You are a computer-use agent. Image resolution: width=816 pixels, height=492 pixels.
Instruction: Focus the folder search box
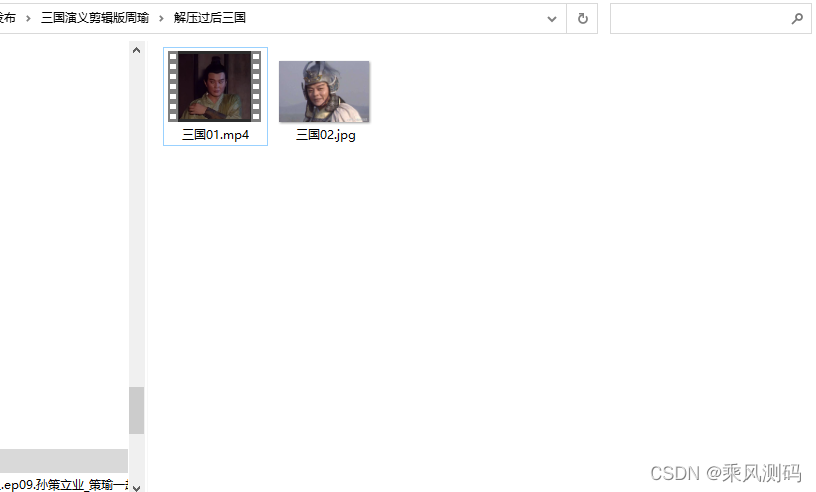710,19
